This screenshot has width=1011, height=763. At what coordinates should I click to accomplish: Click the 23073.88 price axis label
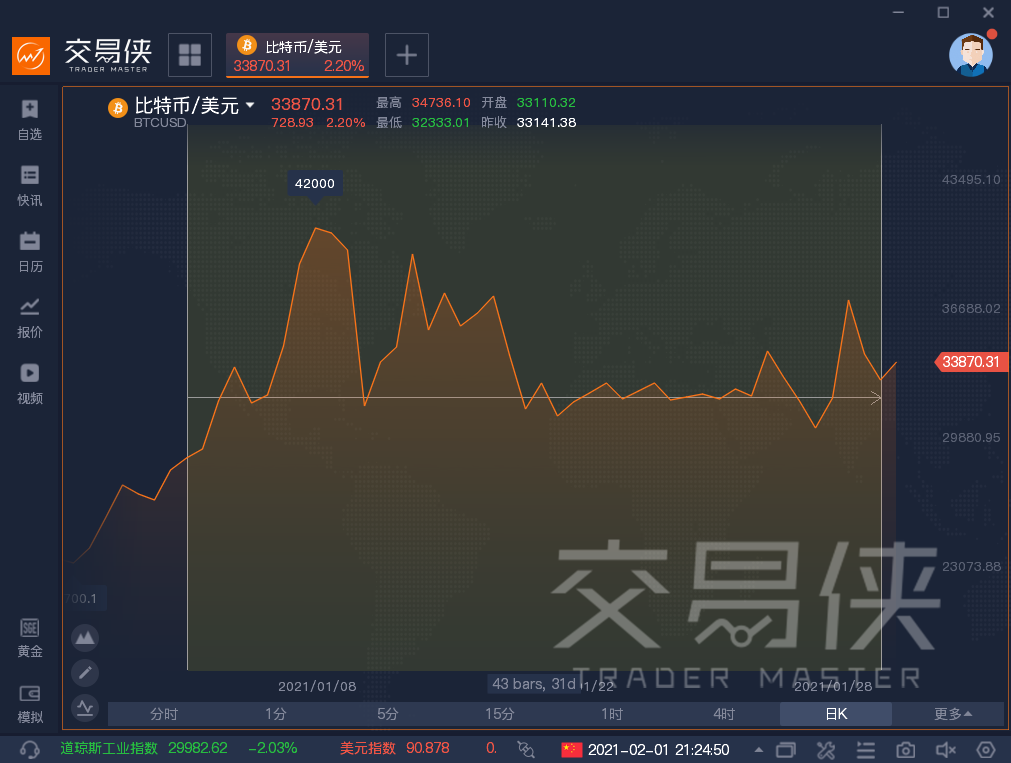point(971,566)
